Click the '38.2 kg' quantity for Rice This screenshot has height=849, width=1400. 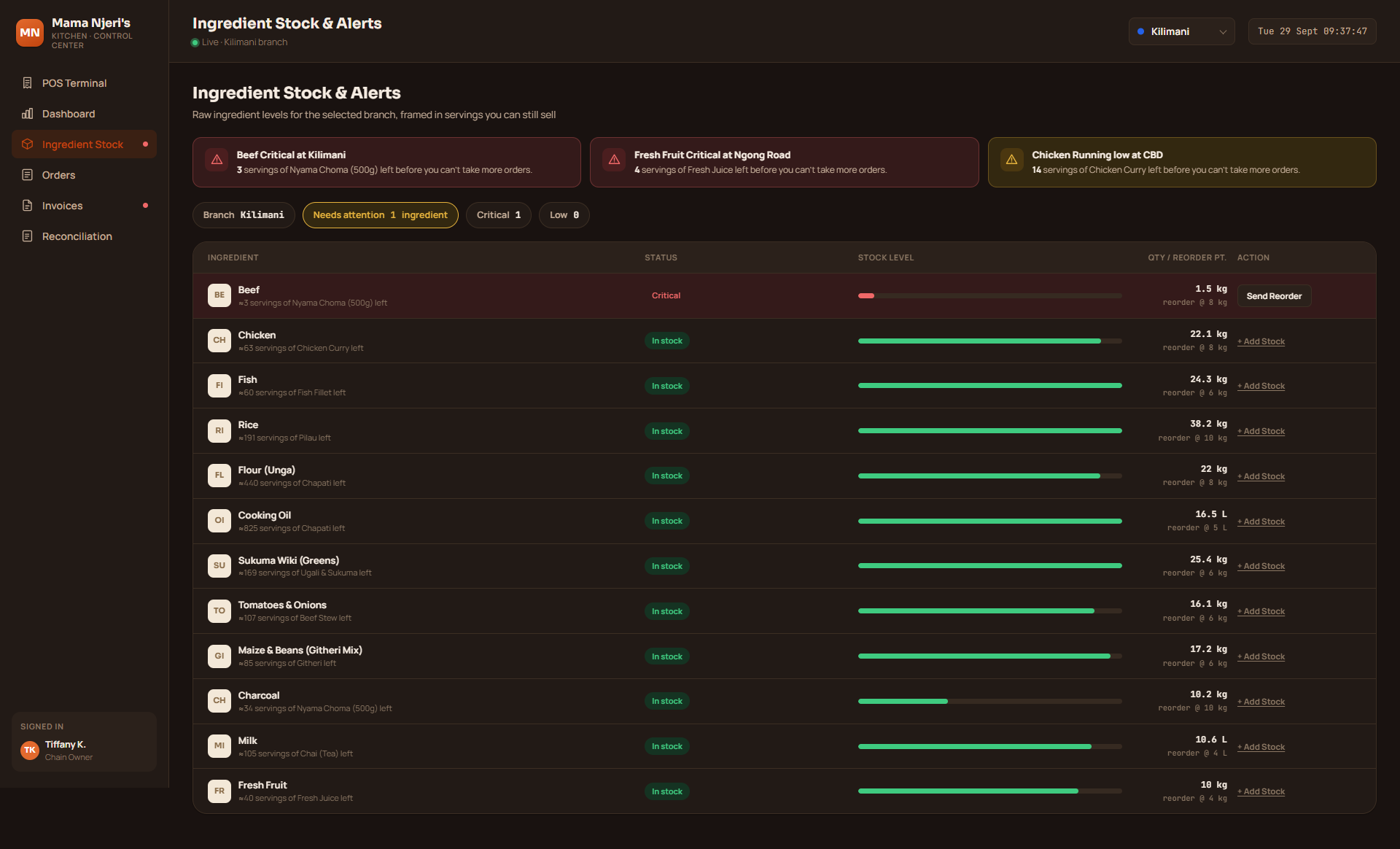pyautogui.click(x=1208, y=424)
